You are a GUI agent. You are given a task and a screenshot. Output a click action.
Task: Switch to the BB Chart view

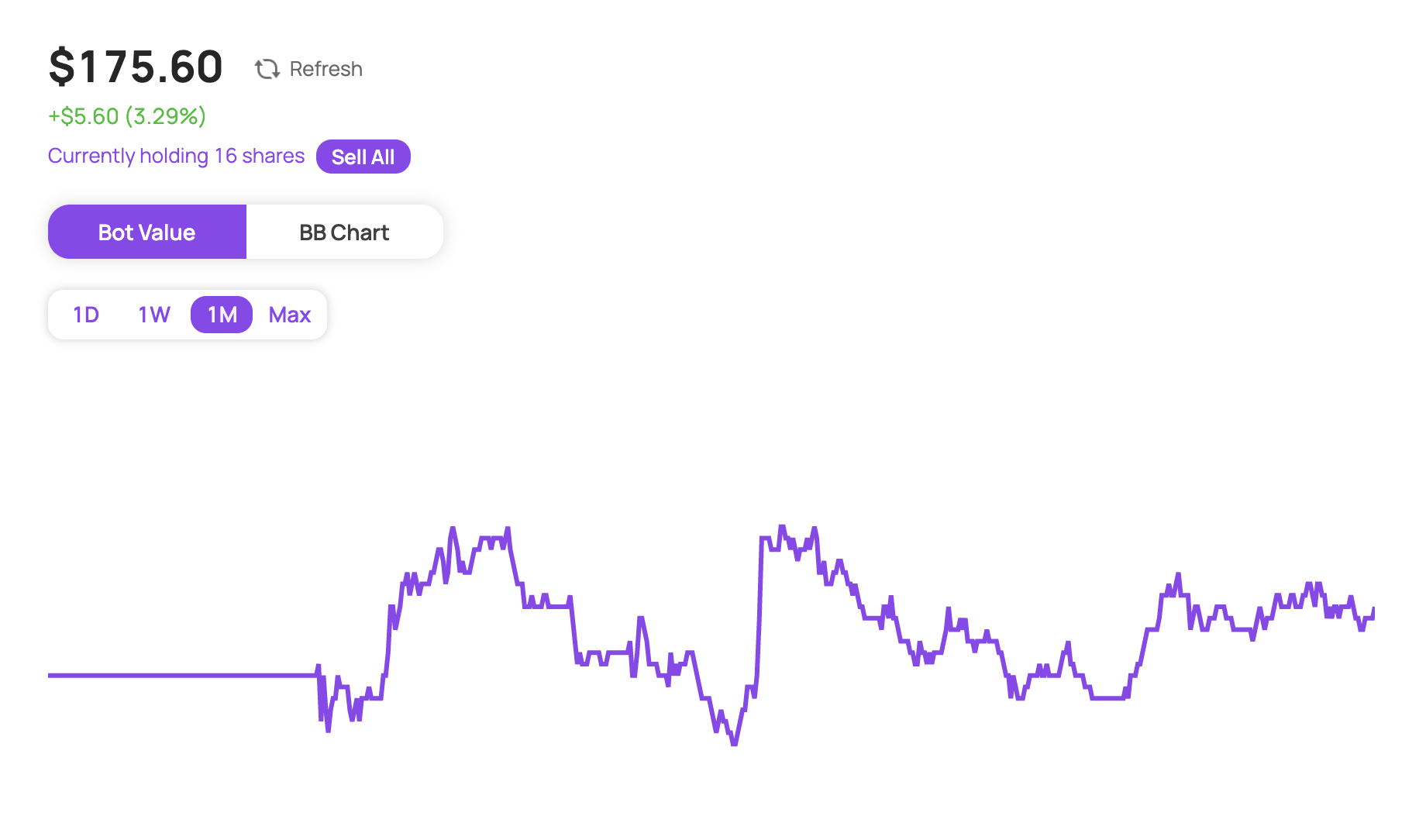[x=344, y=232]
